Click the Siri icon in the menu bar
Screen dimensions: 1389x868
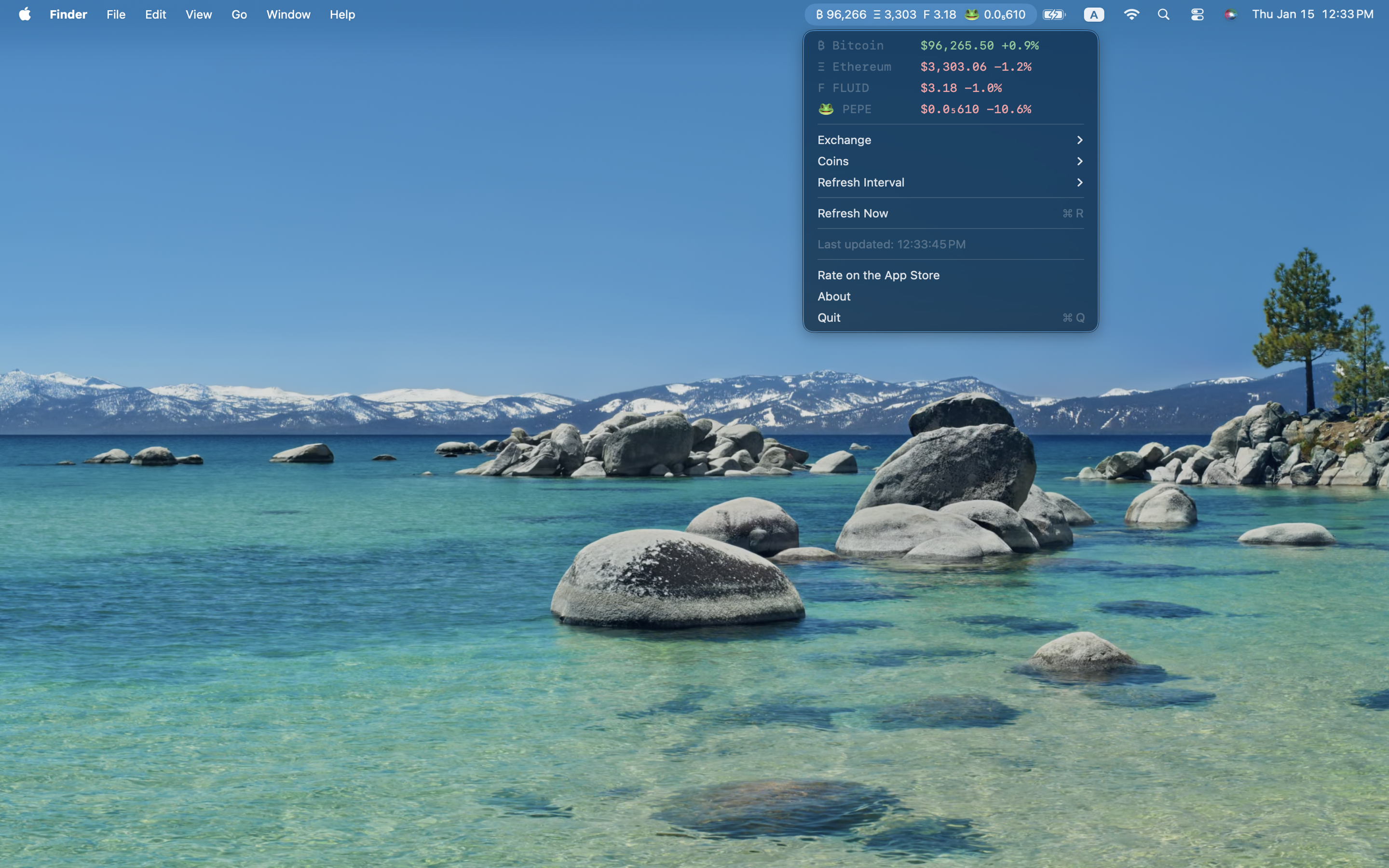1230,14
